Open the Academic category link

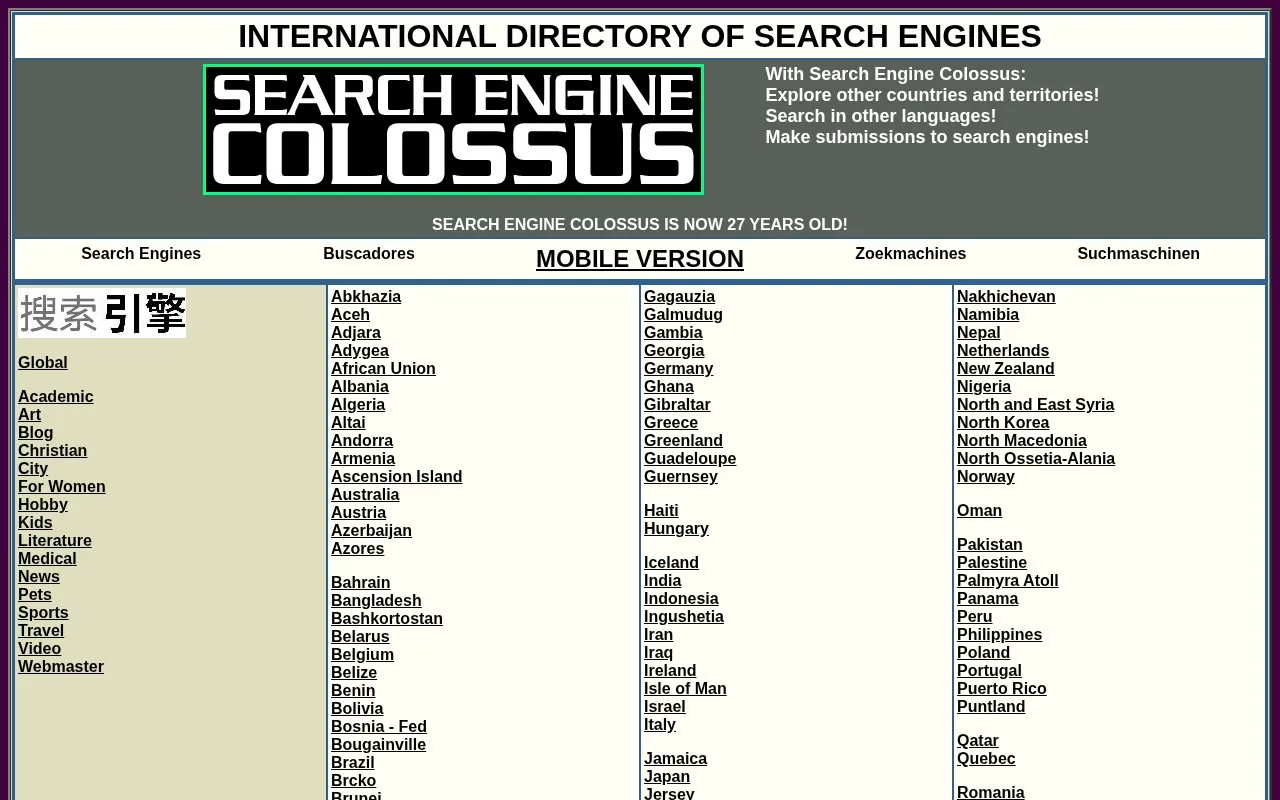click(x=56, y=397)
